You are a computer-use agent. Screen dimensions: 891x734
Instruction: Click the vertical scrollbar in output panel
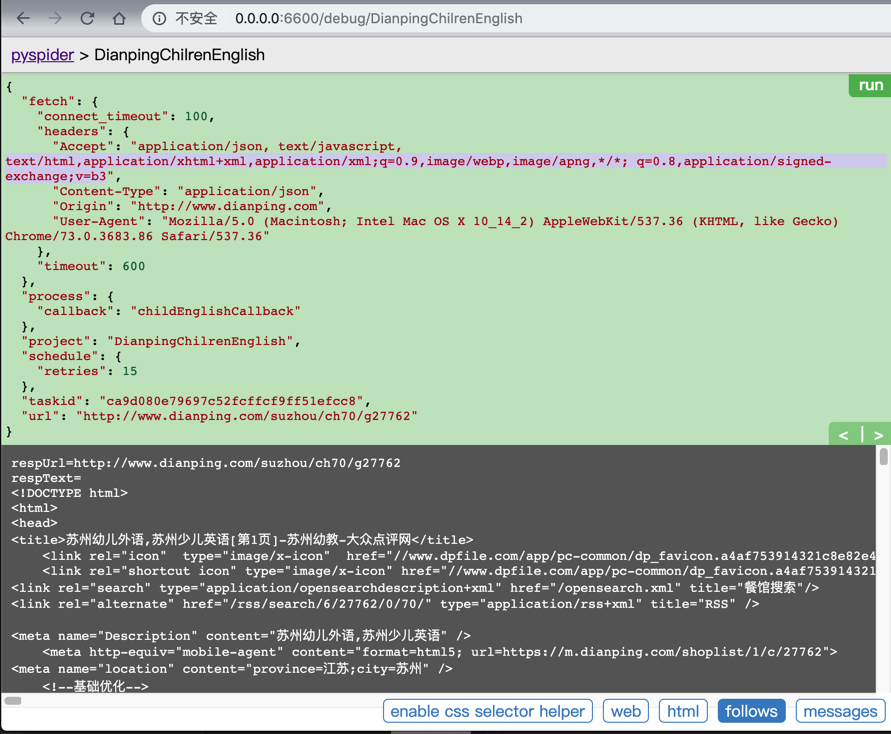click(883, 457)
